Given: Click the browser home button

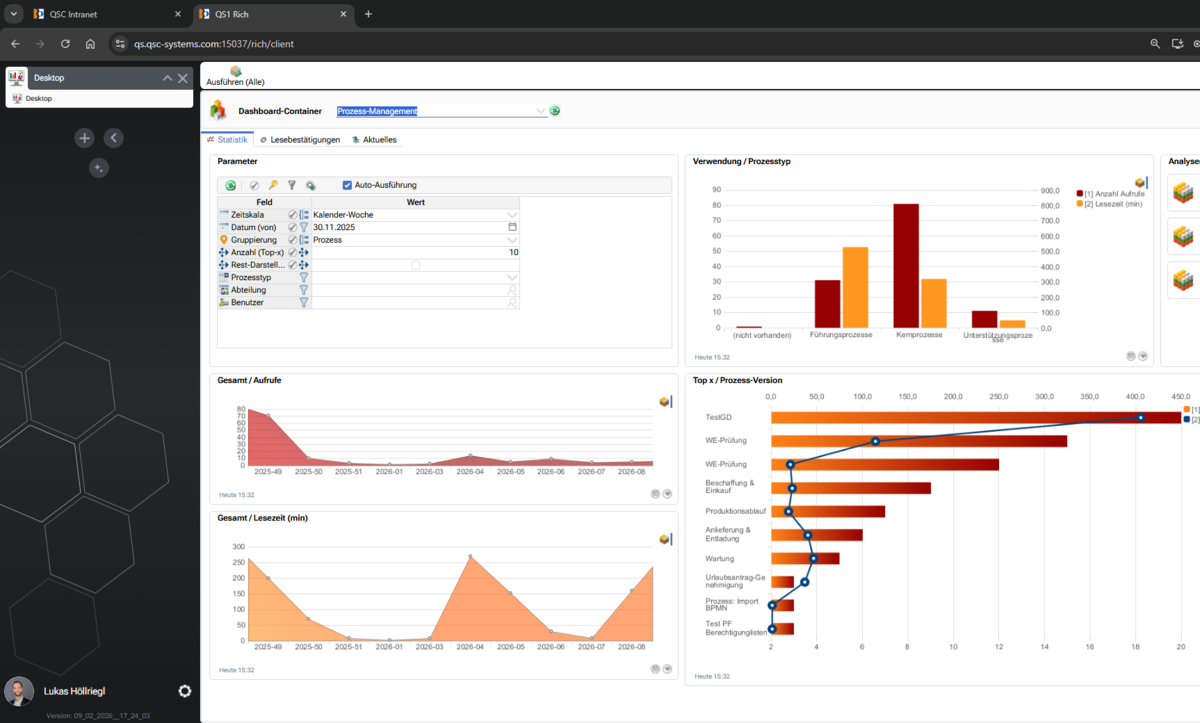Looking at the screenshot, I should pyautogui.click(x=90, y=44).
